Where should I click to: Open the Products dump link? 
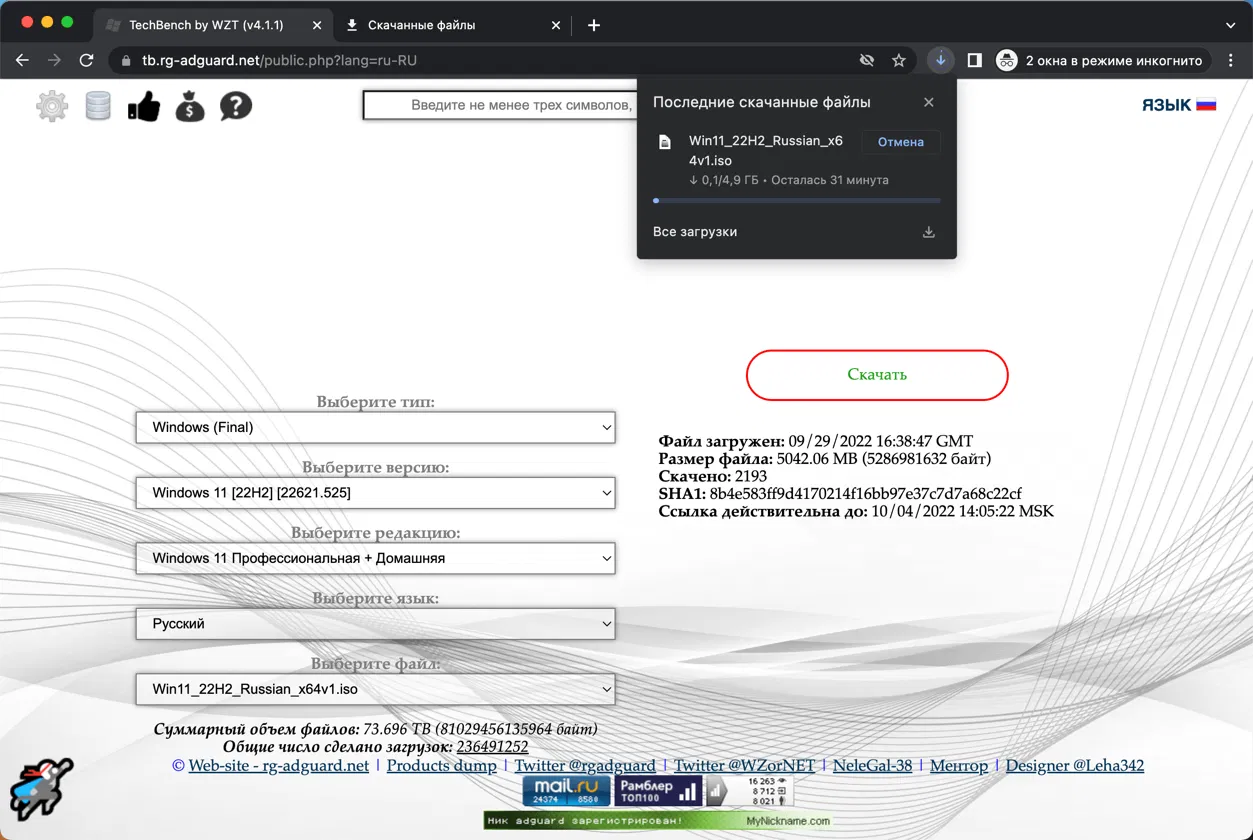tap(442, 766)
